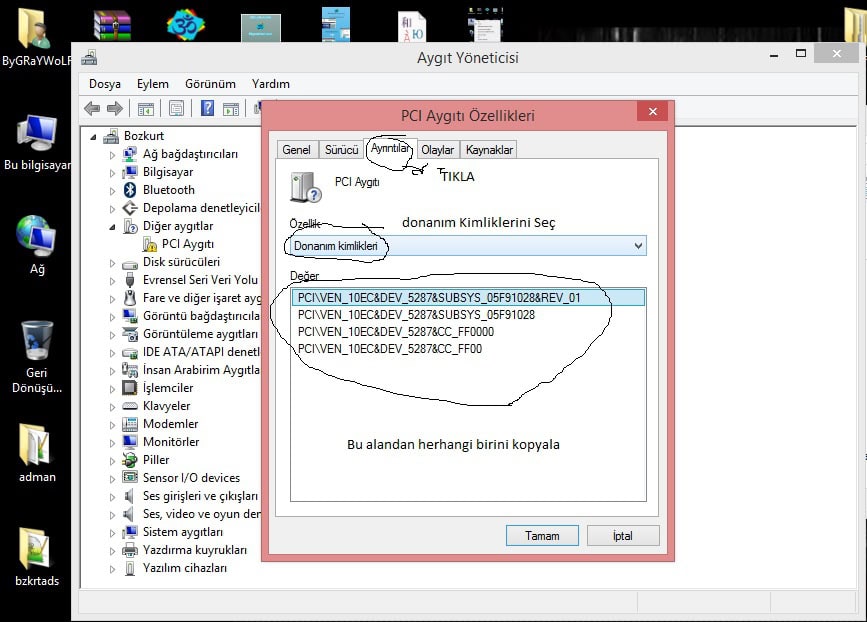This screenshot has width=867, height=622.
Task: Click the Diğer aygıtlar unknown device icon
Action: click(x=130, y=226)
